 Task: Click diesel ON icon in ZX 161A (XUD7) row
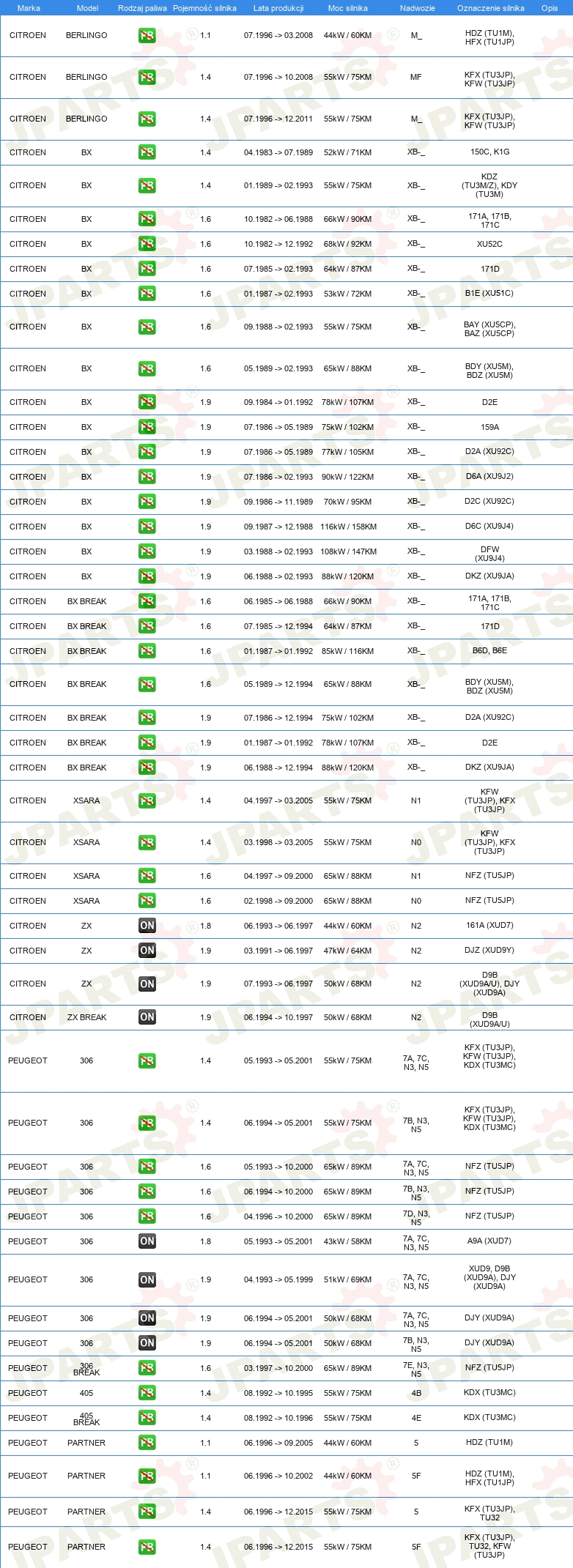tap(147, 926)
